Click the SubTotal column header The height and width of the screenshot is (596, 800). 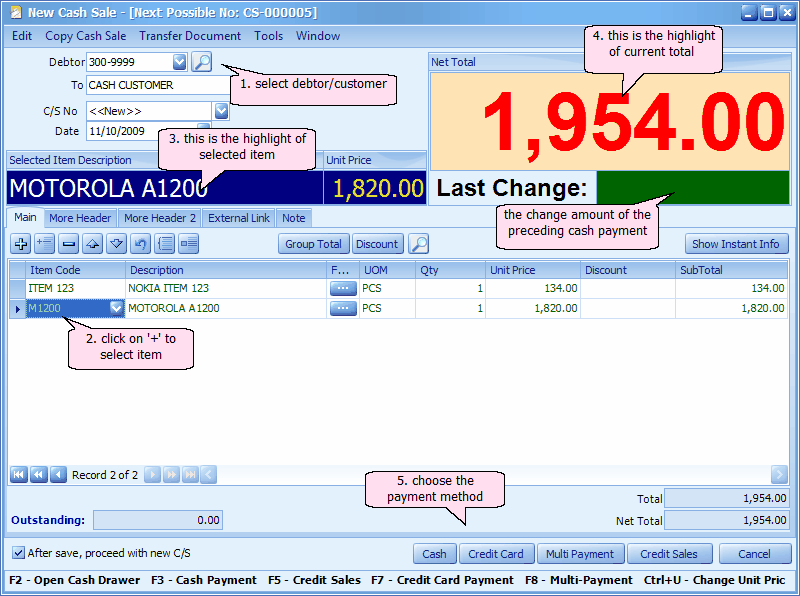click(x=731, y=270)
